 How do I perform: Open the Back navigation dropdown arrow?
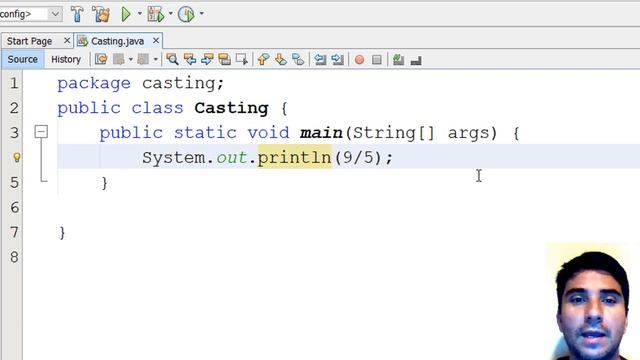pos(131,60)
